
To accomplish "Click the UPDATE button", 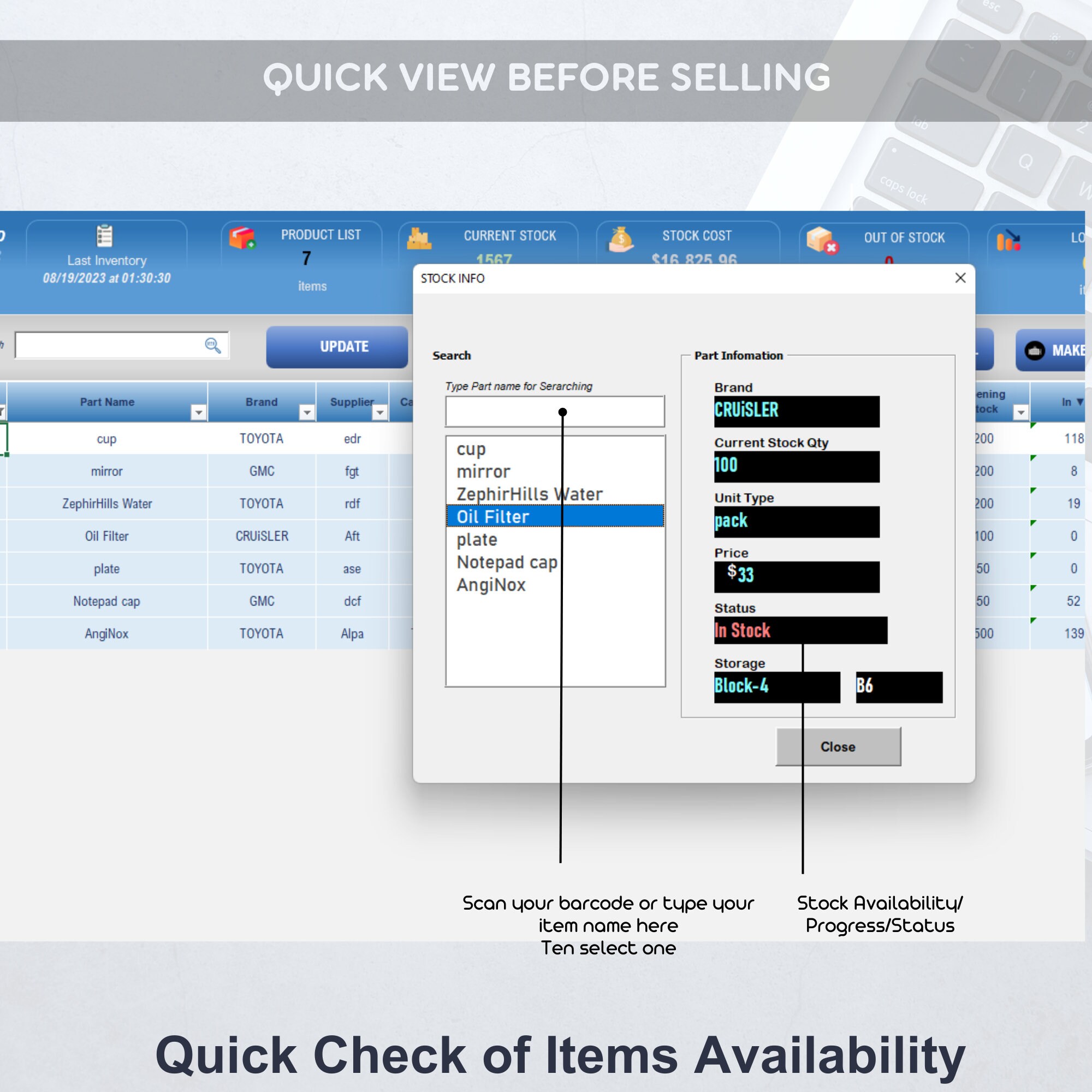I will tap(337, 347).
